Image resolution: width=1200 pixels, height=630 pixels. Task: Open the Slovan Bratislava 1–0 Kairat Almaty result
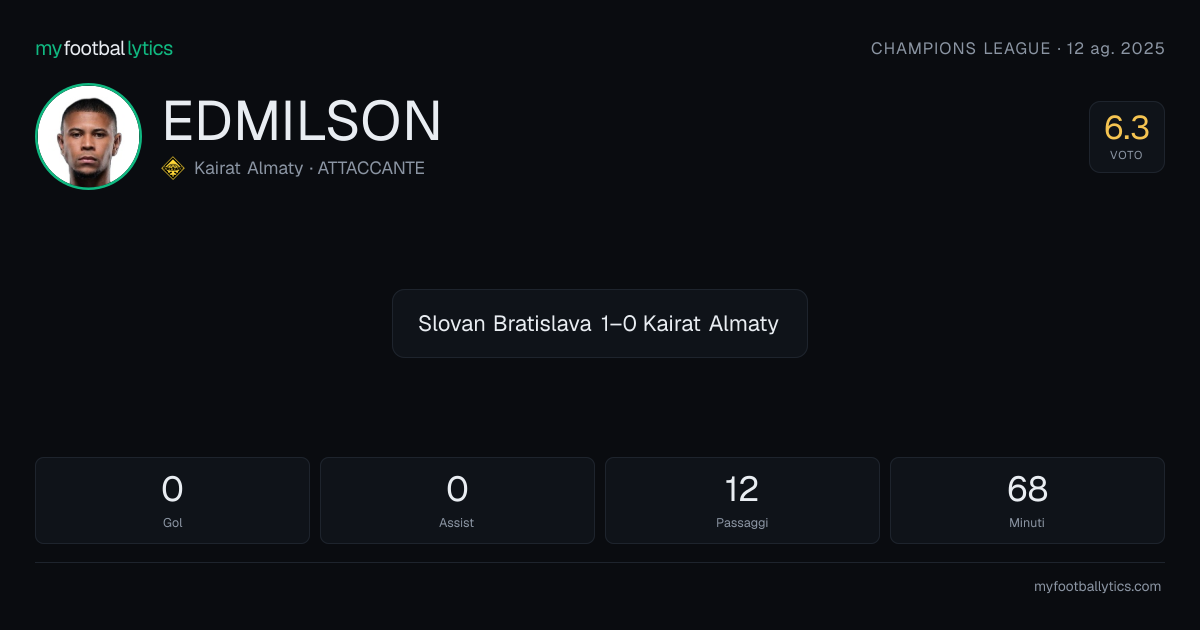(x=600, y=323)
